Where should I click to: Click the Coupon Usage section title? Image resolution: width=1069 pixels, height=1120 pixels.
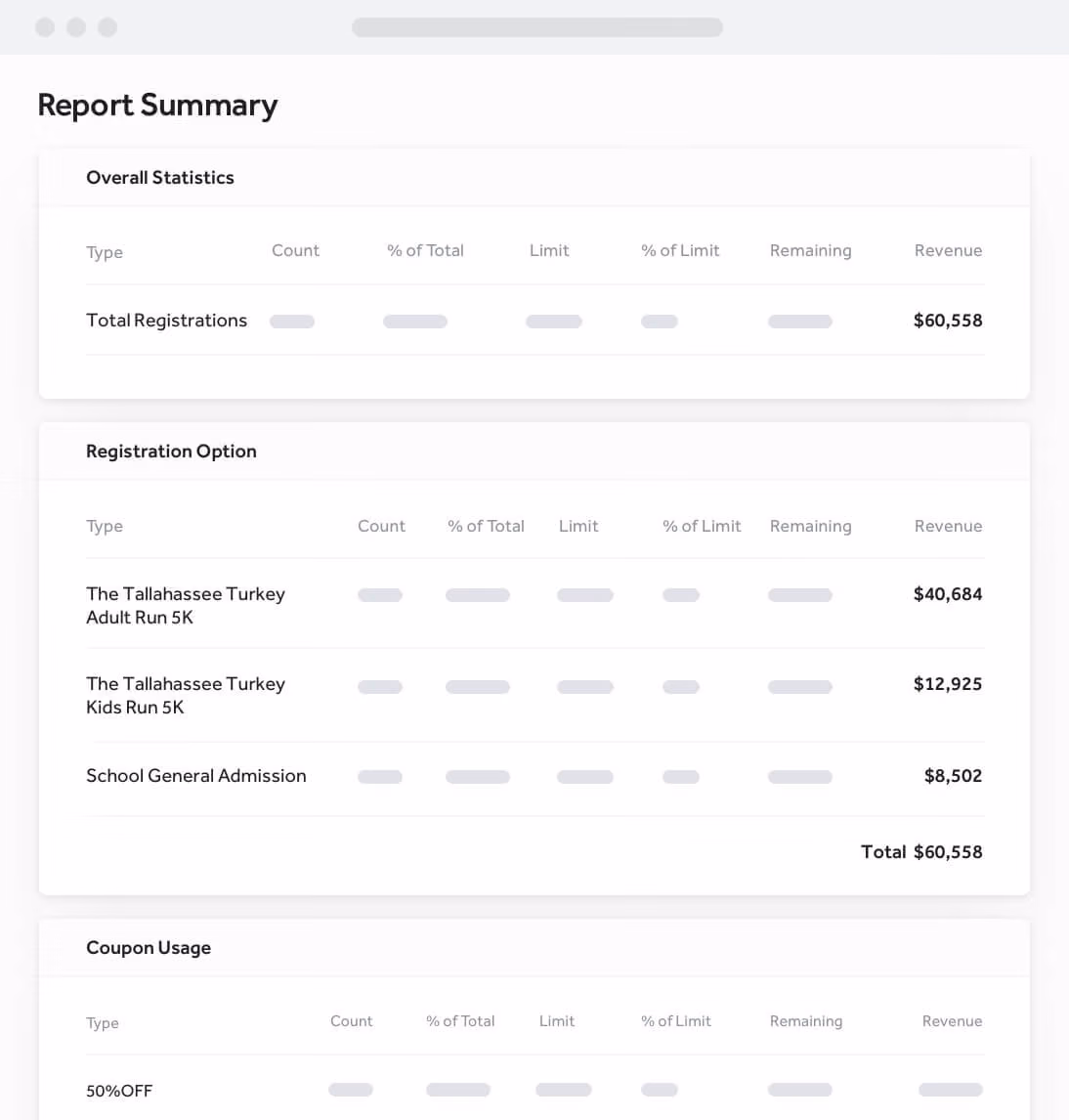[149, 948]
